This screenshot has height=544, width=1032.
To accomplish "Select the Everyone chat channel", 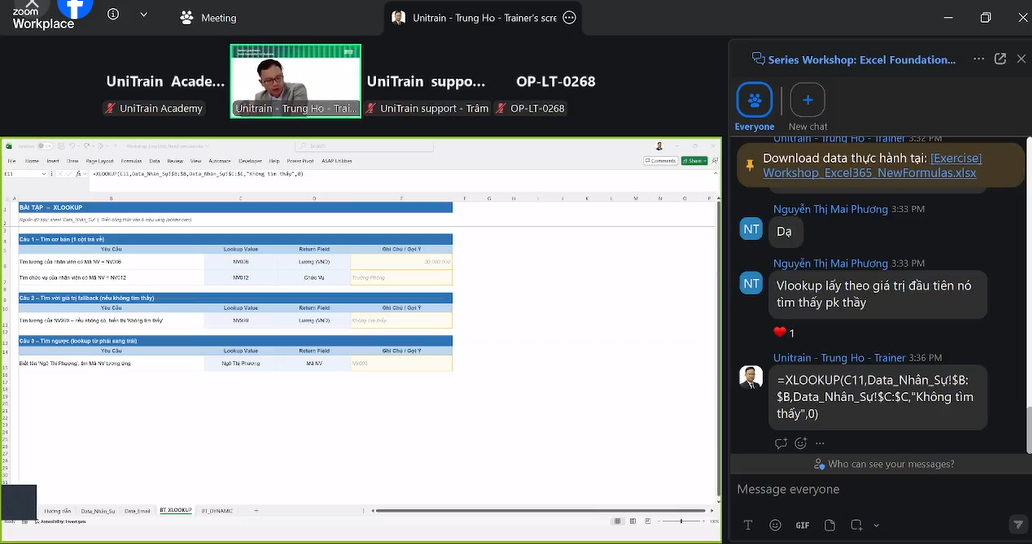I will 754,107.
